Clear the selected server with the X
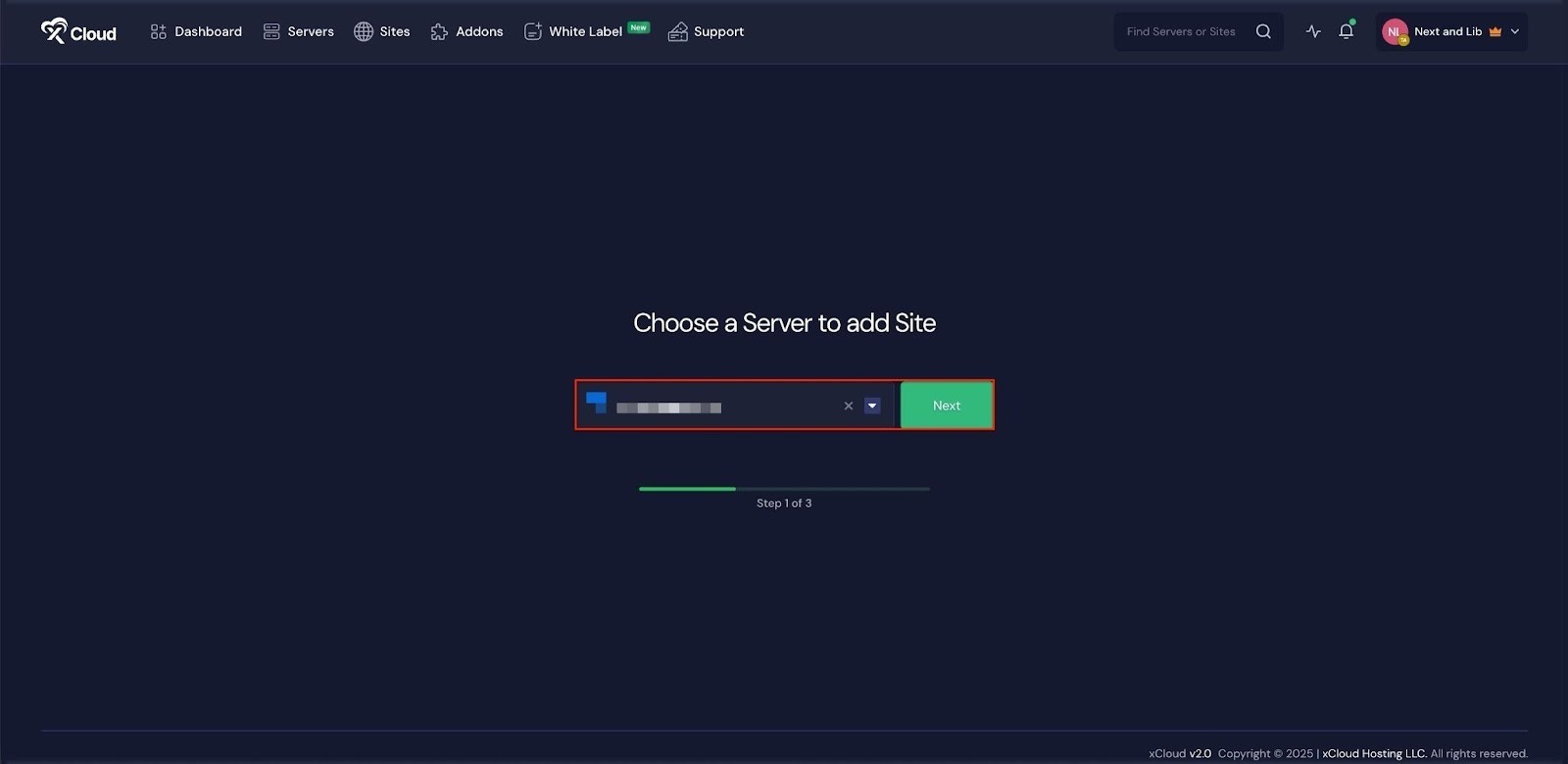 click(849, 406)
